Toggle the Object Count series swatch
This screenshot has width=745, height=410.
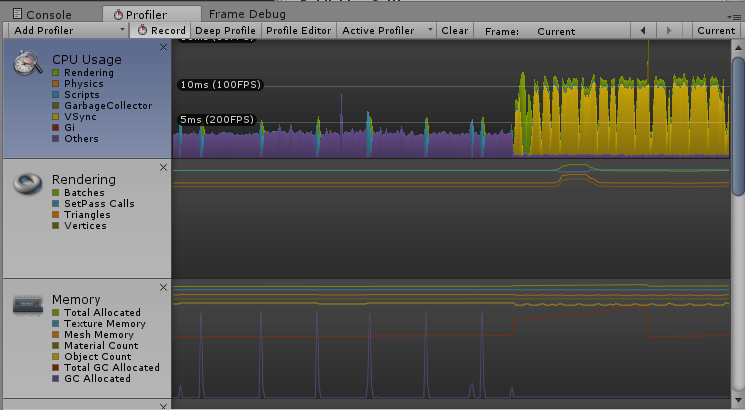tap(56, 356)
